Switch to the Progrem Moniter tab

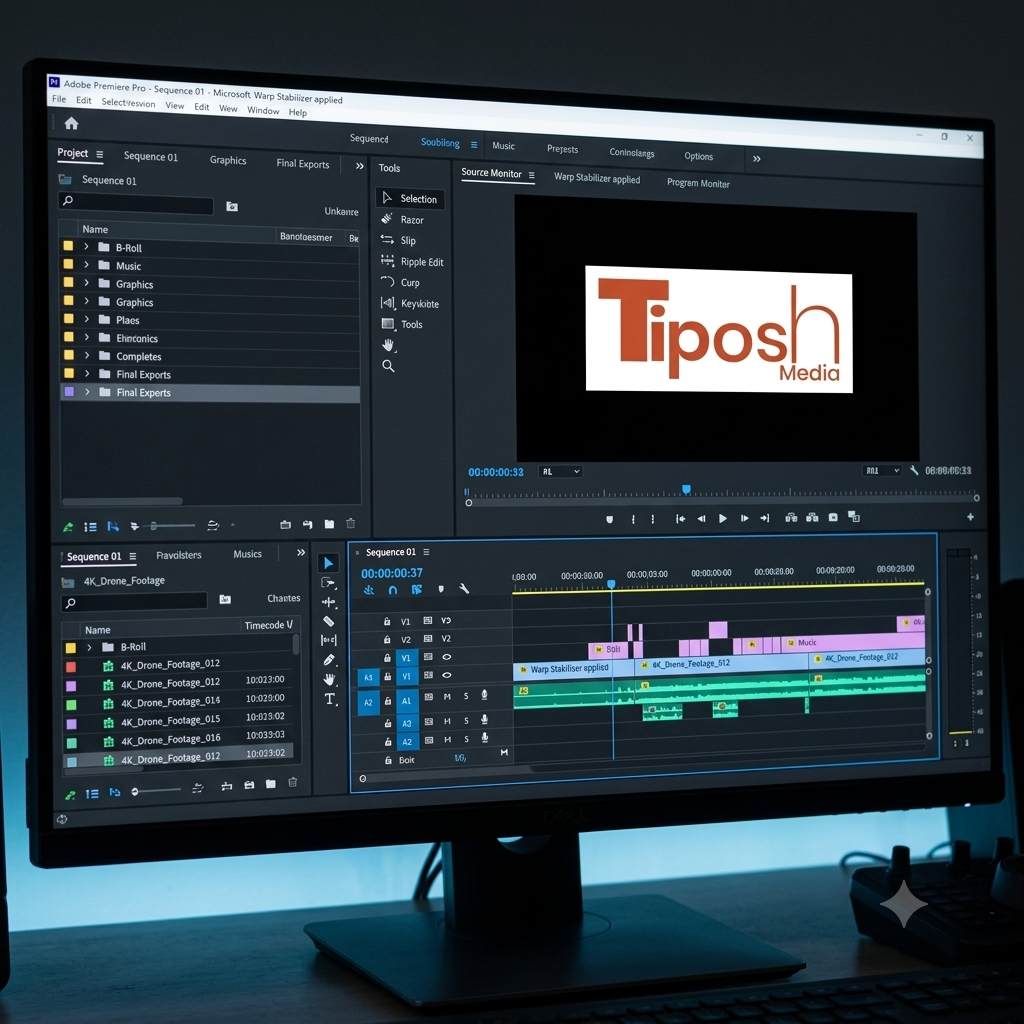pos(698,184)
